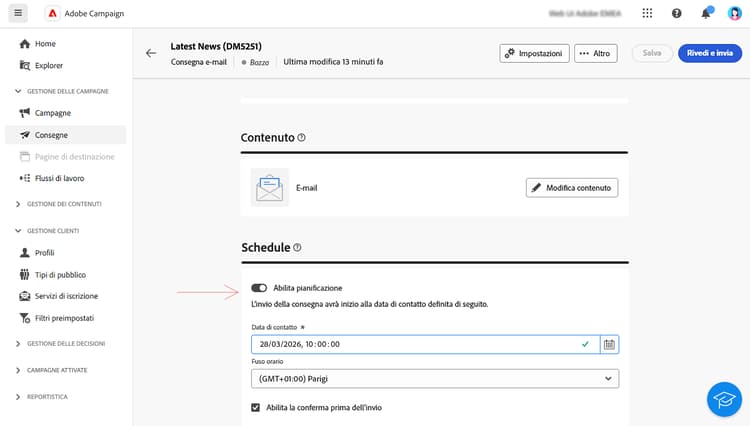Click the Profili person icon
The height and width of the screenshot is (426, 750).
coord(25,252)
